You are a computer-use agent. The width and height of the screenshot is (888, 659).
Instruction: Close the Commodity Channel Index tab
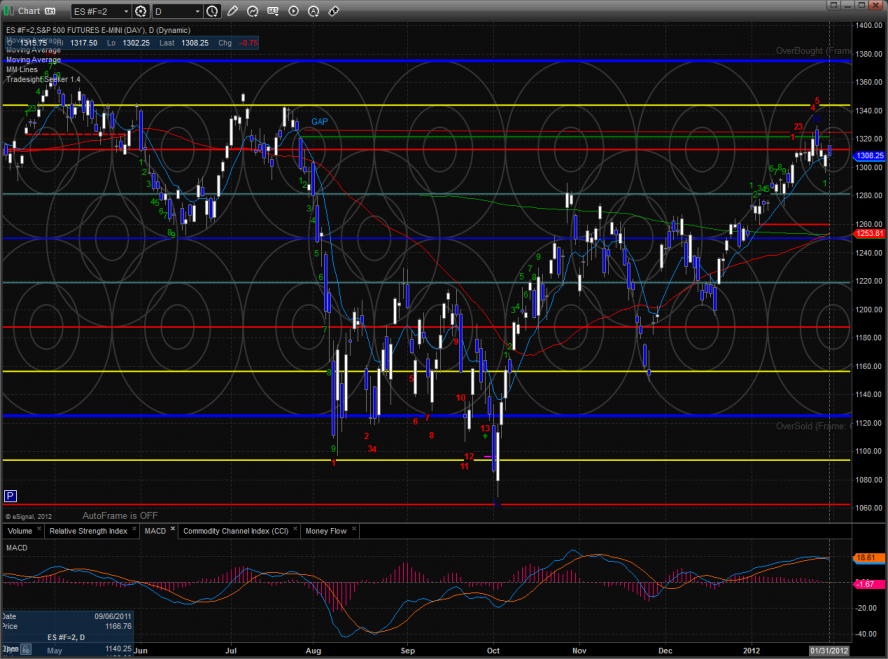[x=295, y=529]
